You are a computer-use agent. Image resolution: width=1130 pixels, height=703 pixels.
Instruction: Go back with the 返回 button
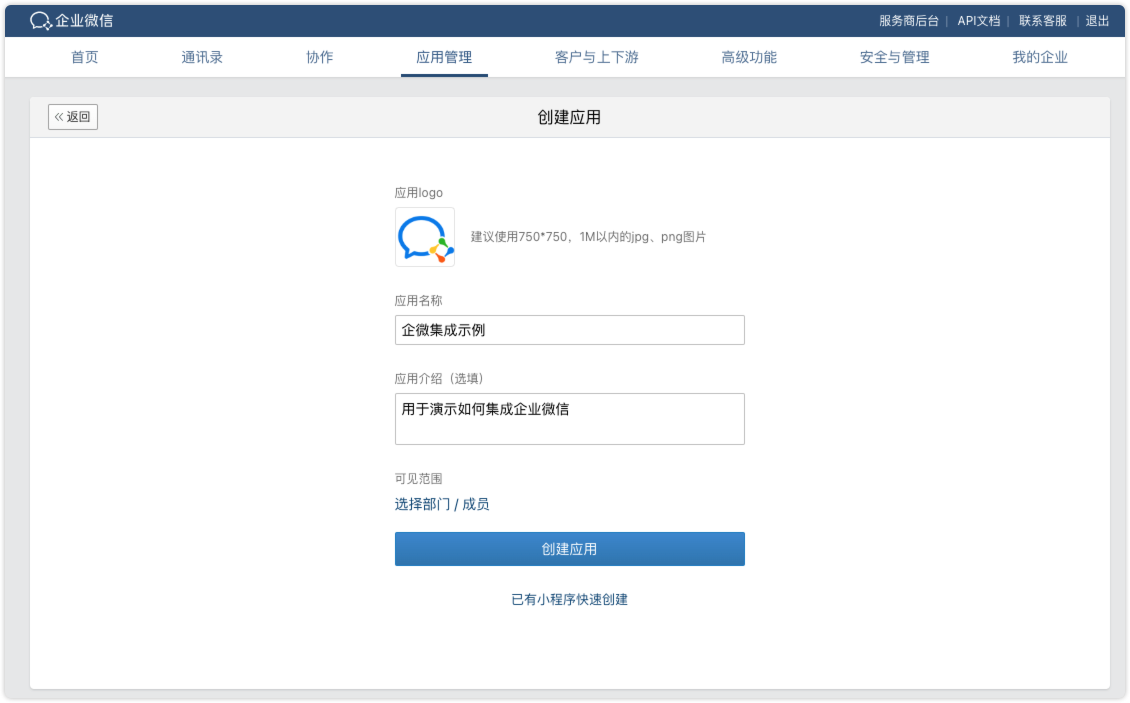coord(73,117)
